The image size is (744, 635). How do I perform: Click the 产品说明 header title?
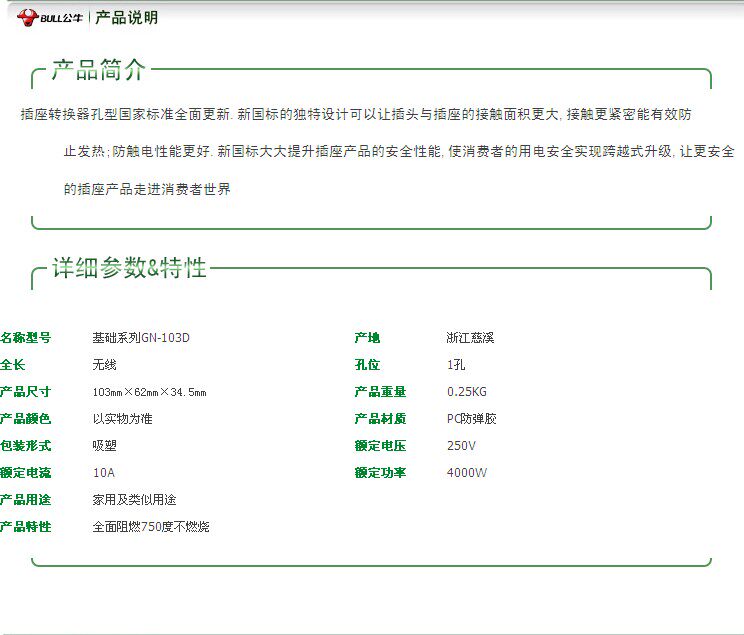pos(126,18)
